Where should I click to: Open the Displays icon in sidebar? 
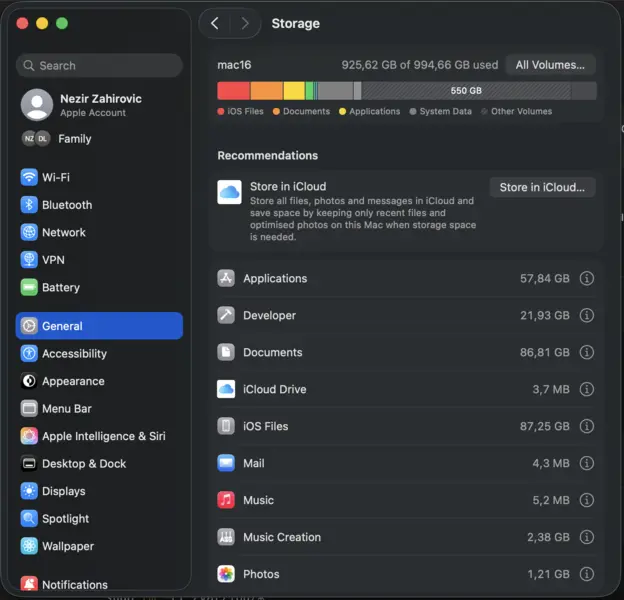click(x=29, y=491)
